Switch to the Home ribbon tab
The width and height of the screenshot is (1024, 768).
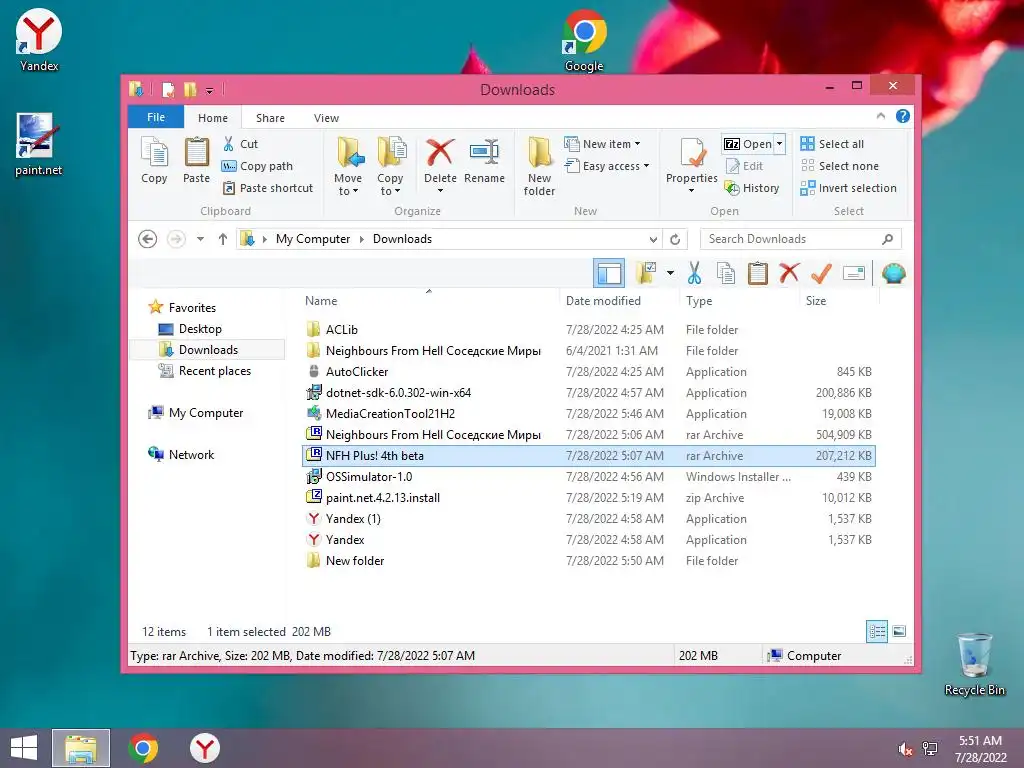point(213,118)
